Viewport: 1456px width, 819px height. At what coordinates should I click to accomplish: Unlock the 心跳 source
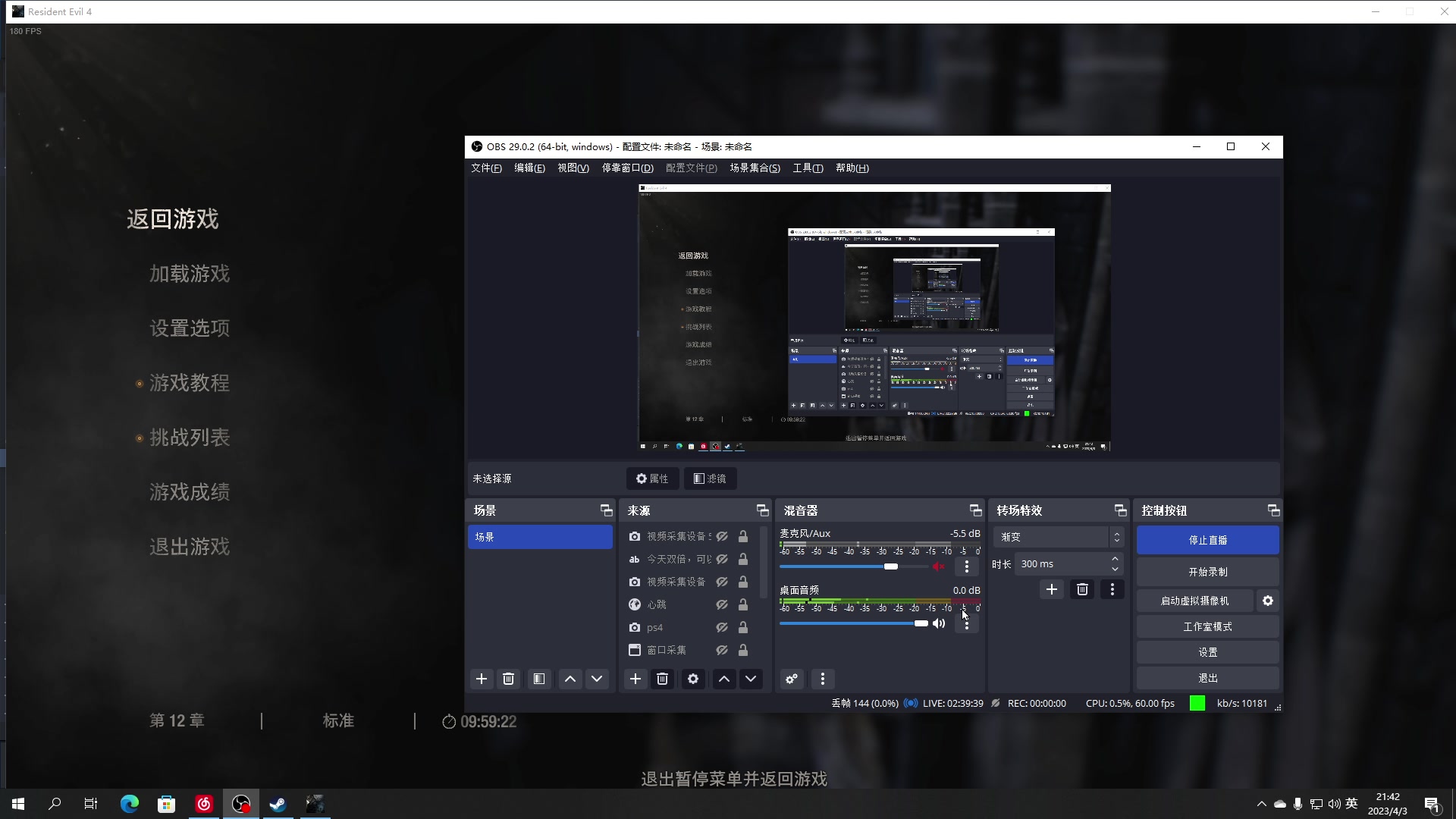(x=743, y=604)
